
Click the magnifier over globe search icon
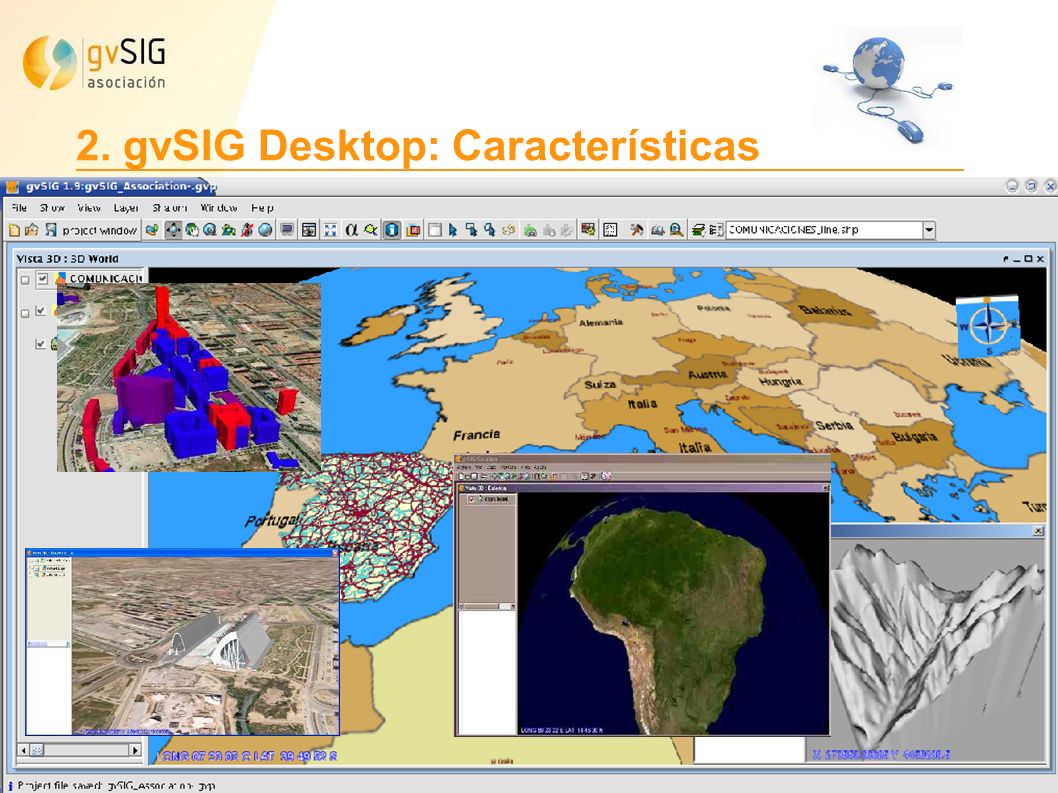pyautogui.click(x=676, y=230)
